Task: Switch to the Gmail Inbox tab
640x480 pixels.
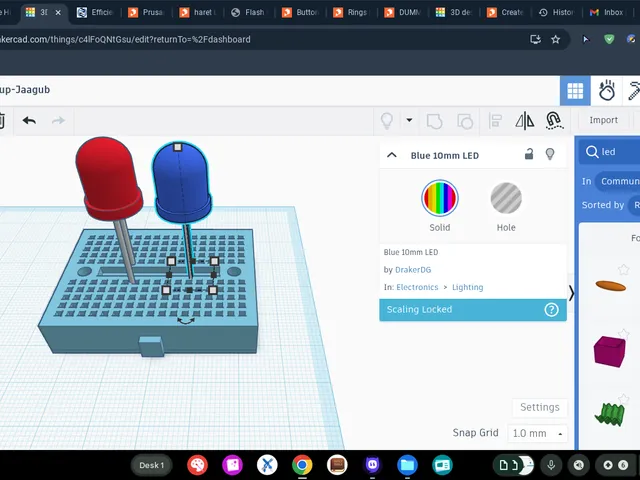Action: [607, 13]
